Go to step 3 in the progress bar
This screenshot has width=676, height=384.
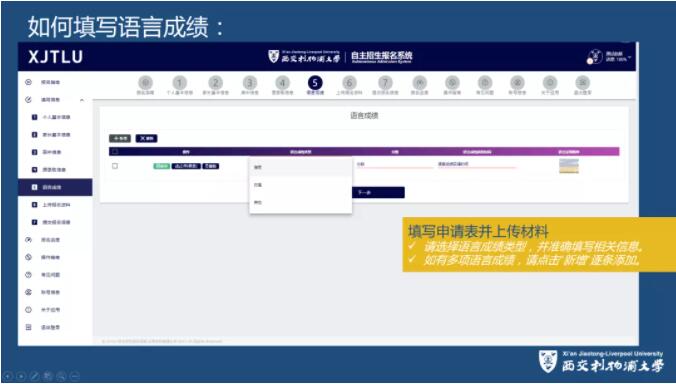pyautogui.click(x=249, y=82)
